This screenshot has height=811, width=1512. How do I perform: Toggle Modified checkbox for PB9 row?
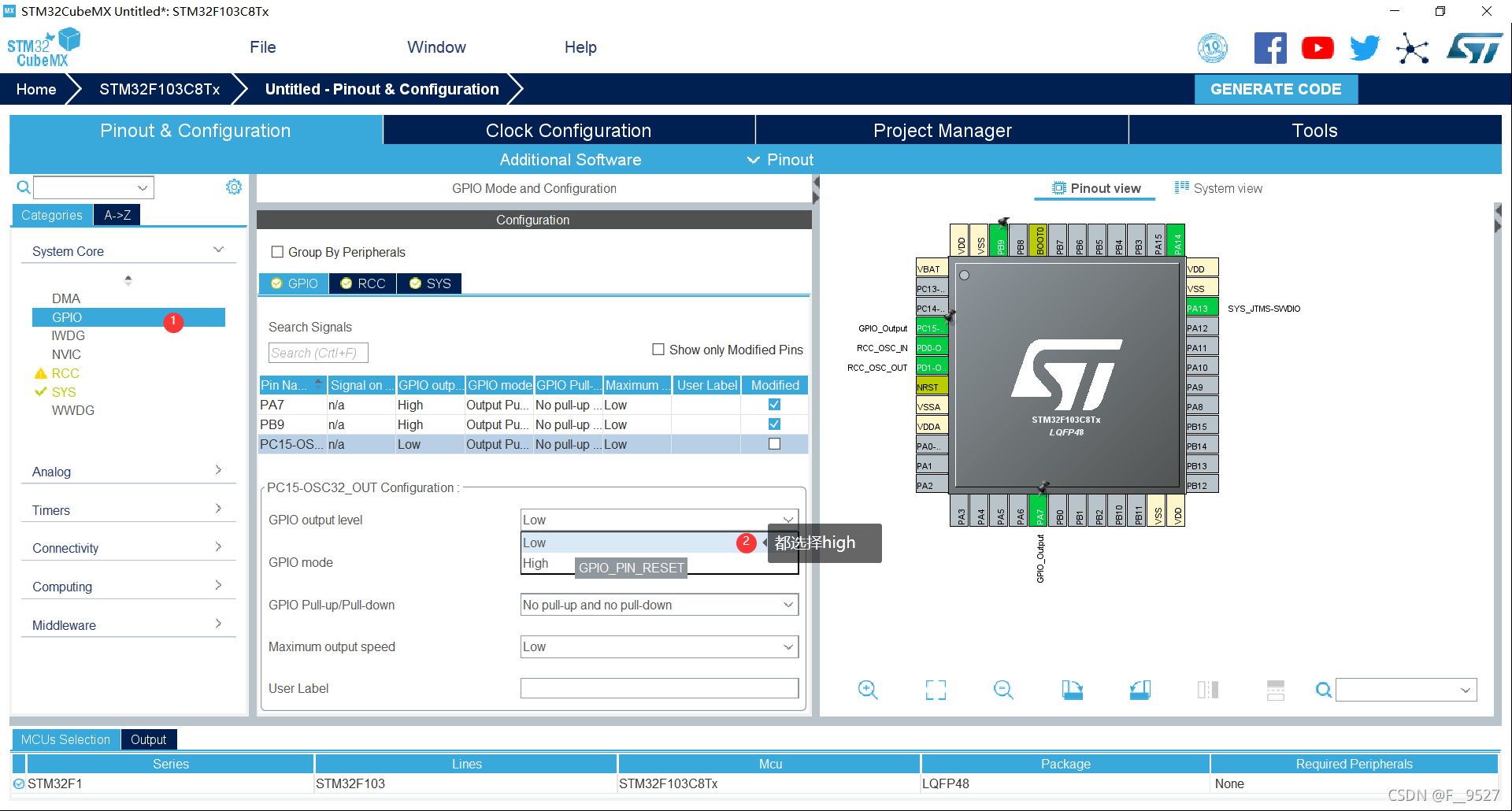(x=774, y=424)
